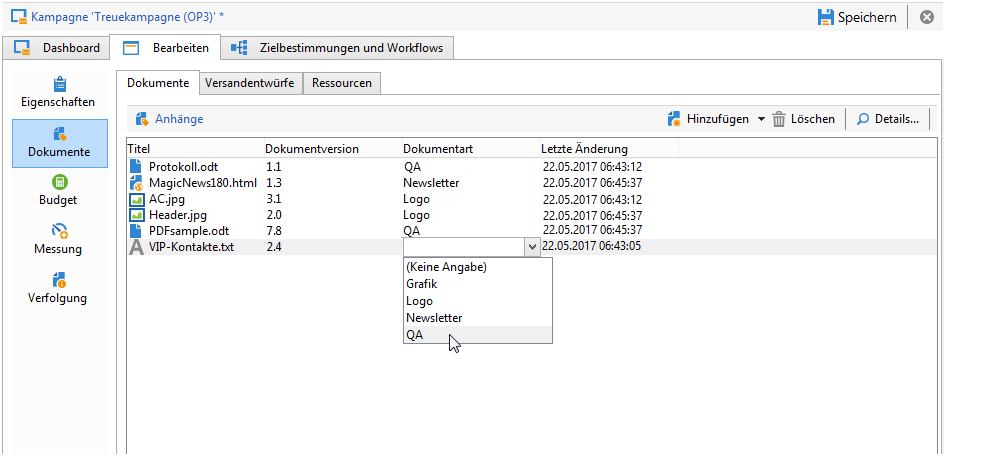Switch to Versandentwürfe tab

coord(249,83)
